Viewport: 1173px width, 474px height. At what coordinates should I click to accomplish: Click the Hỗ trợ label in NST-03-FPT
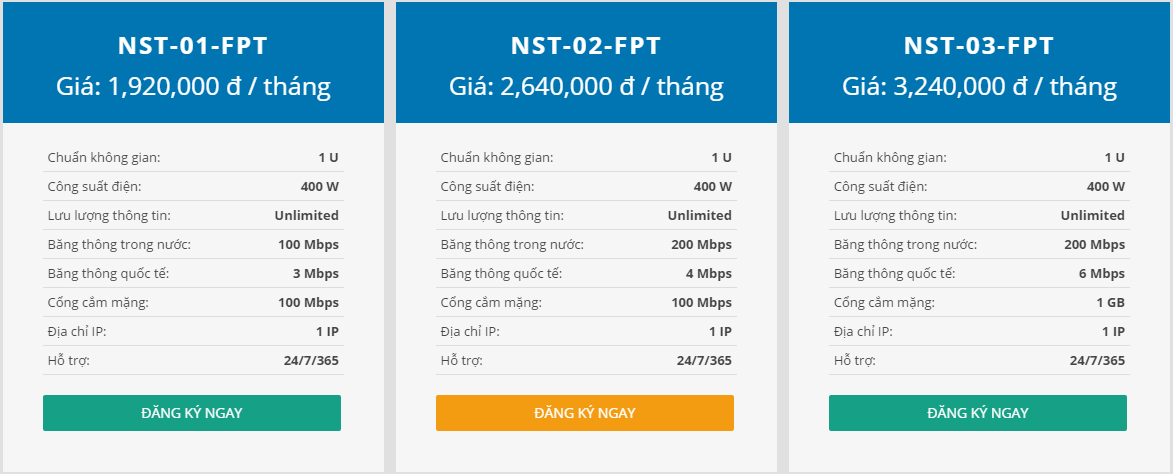[855, 361]
